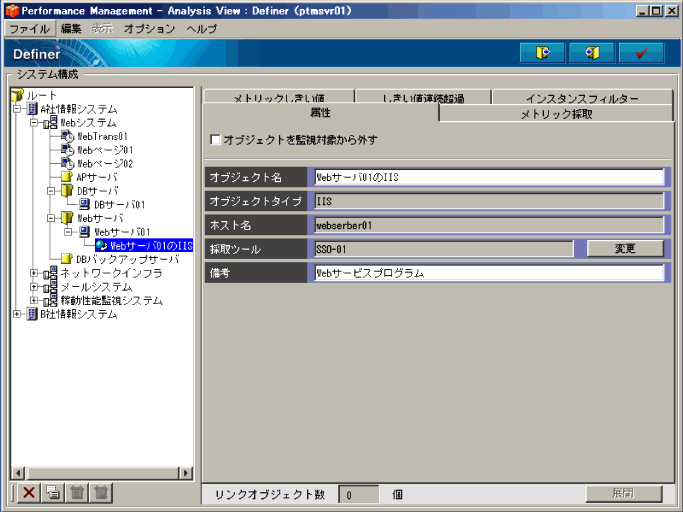The width and height of the screenshot is (683, 512).
Task: Click the DBサーバ01 computer icon
Action: (84, 204)
